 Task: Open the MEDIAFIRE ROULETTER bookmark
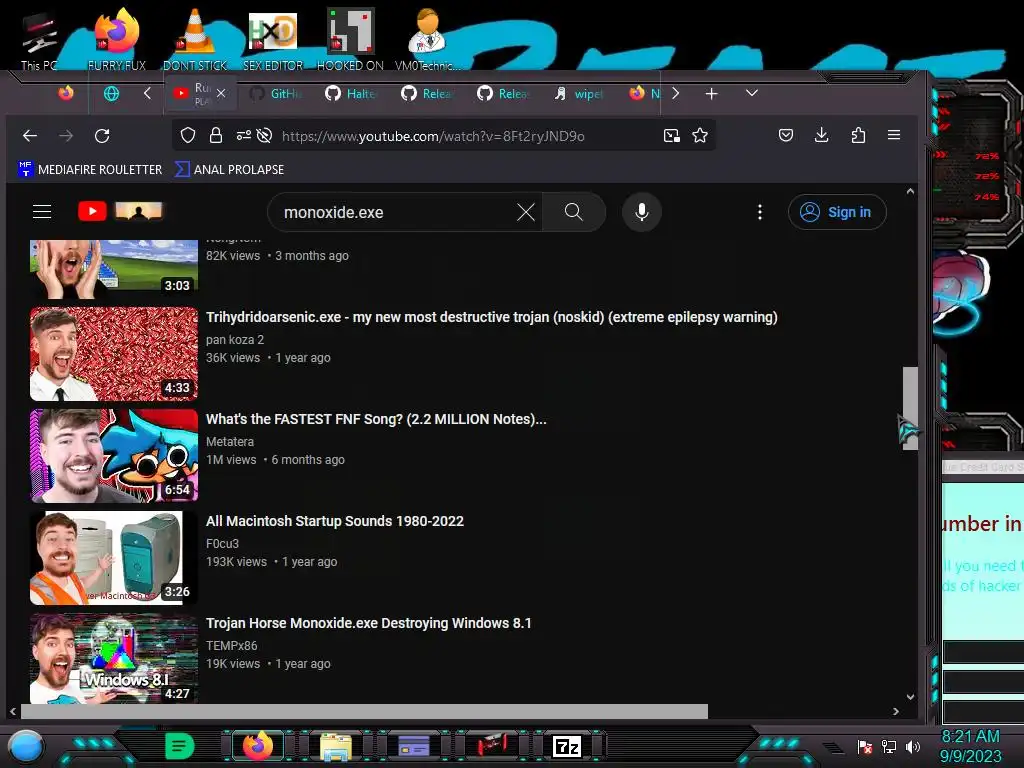[90, 169]
